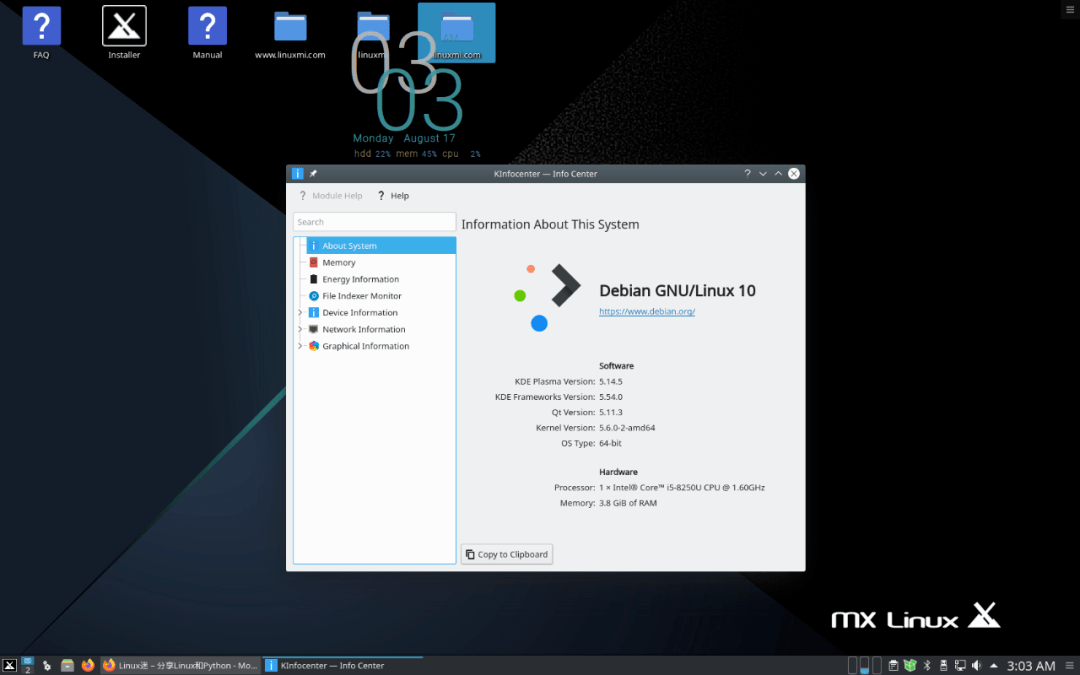Click the Bluetooth tray icon

[927, 665]
